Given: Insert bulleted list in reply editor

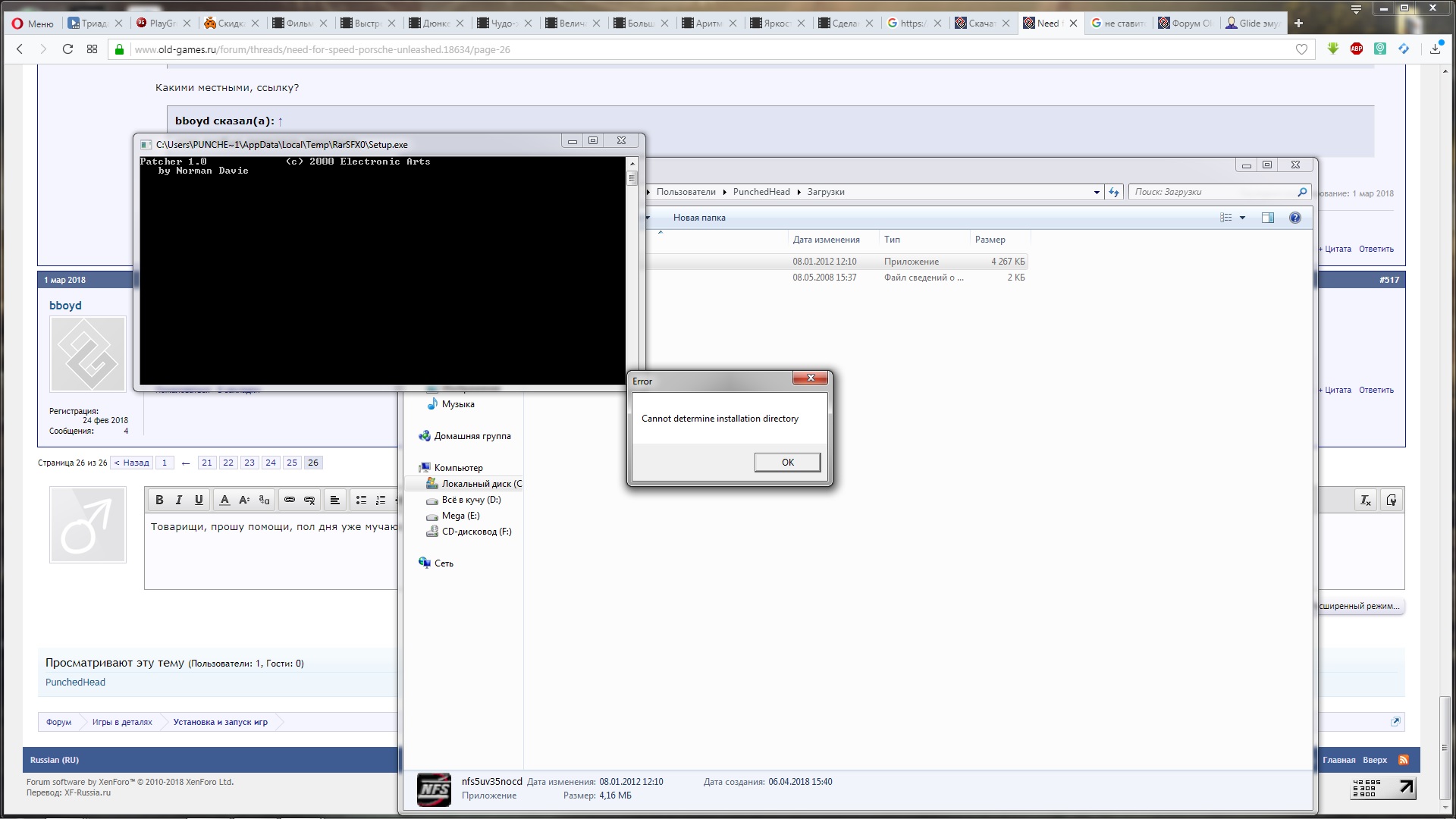Looking at the screenshot, I should point(361,500).
